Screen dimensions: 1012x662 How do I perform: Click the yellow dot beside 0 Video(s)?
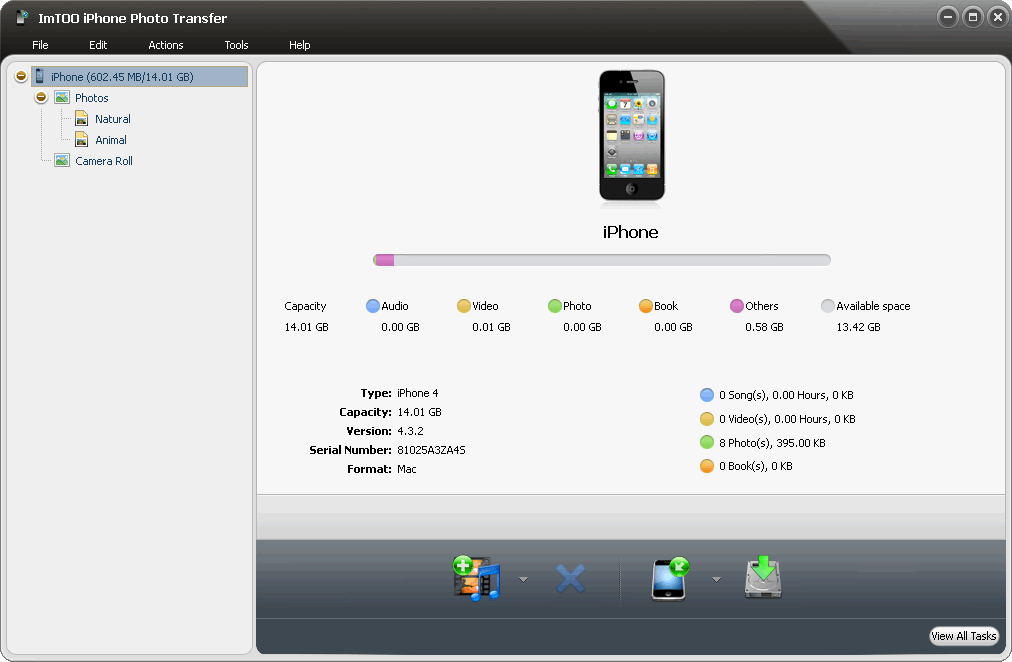(707, 419)
